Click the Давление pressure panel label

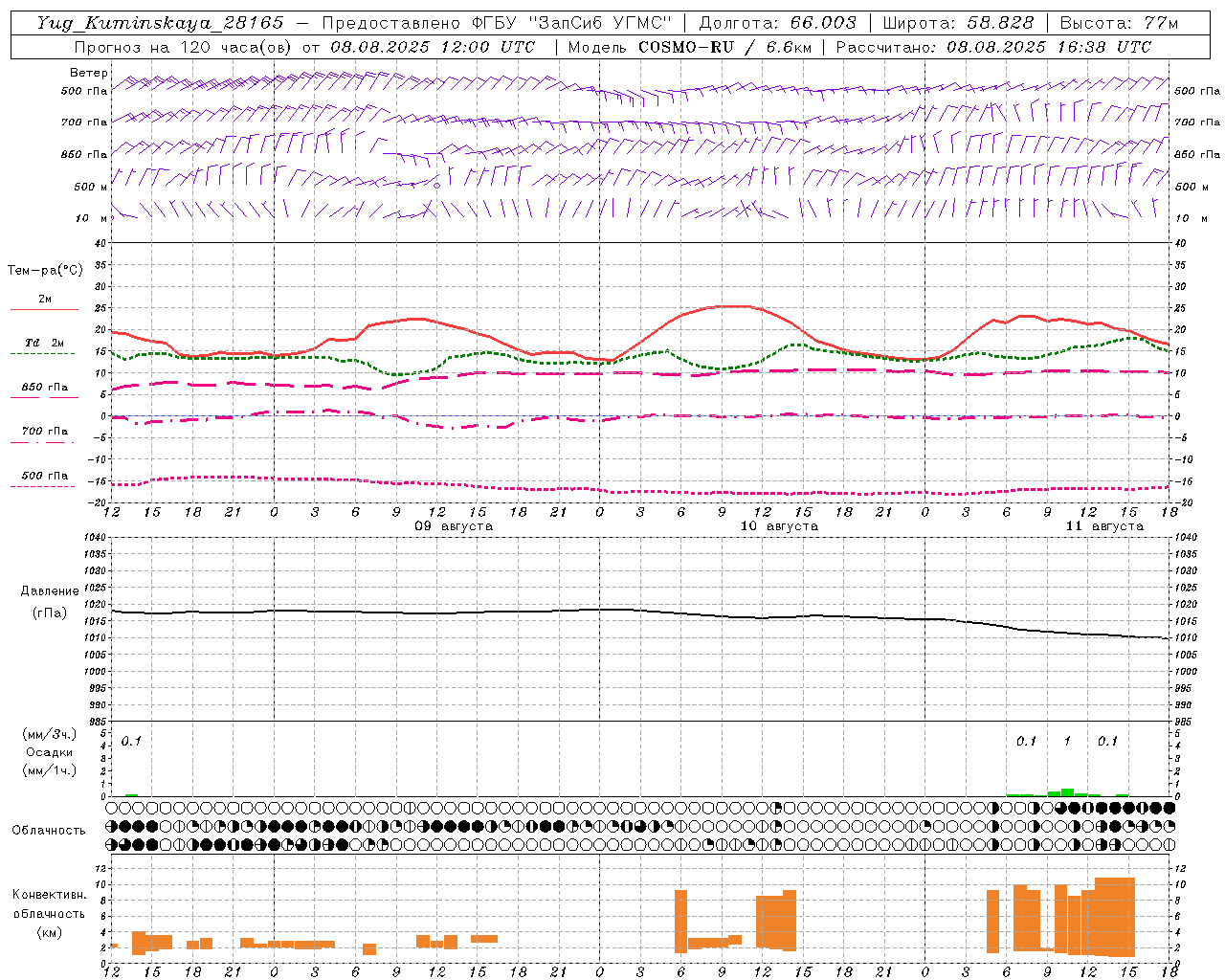(50, 591)
